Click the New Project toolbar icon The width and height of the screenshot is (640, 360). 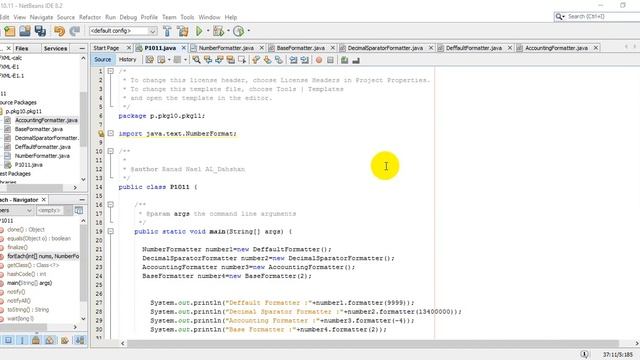pos(9,31)
